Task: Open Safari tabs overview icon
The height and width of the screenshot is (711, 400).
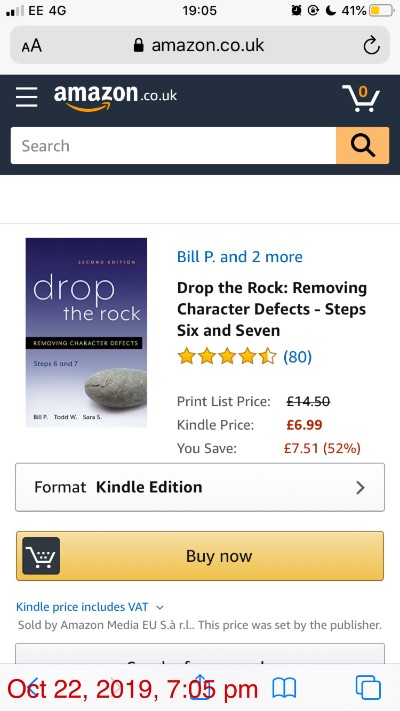Action: [368, 688]
